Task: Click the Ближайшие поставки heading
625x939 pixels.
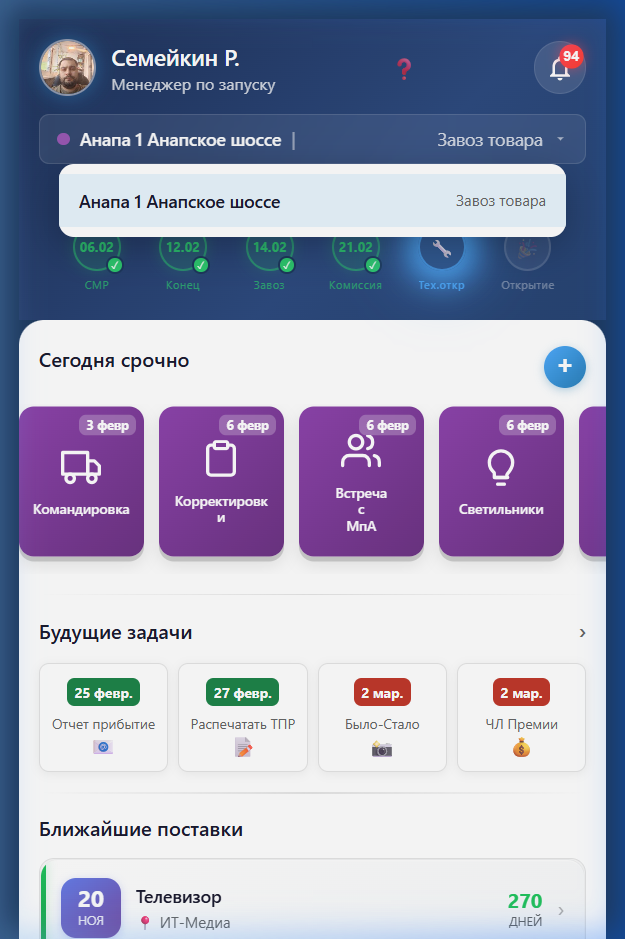Action: [x=141, y=829]
